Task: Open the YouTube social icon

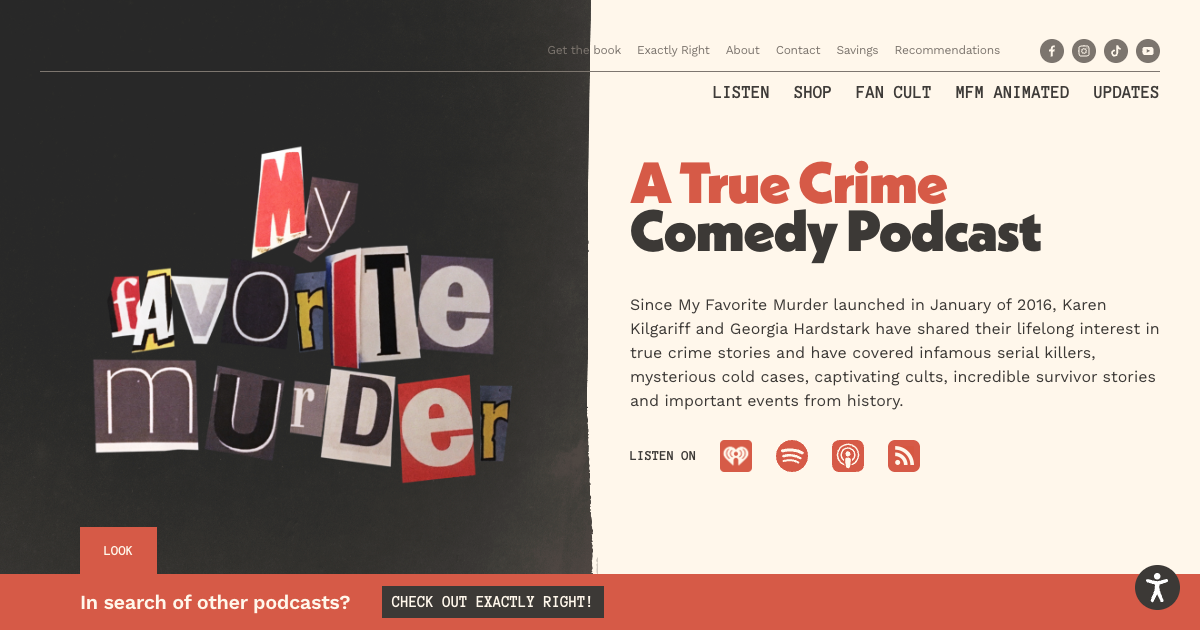Action: (x=1148, y=51)
